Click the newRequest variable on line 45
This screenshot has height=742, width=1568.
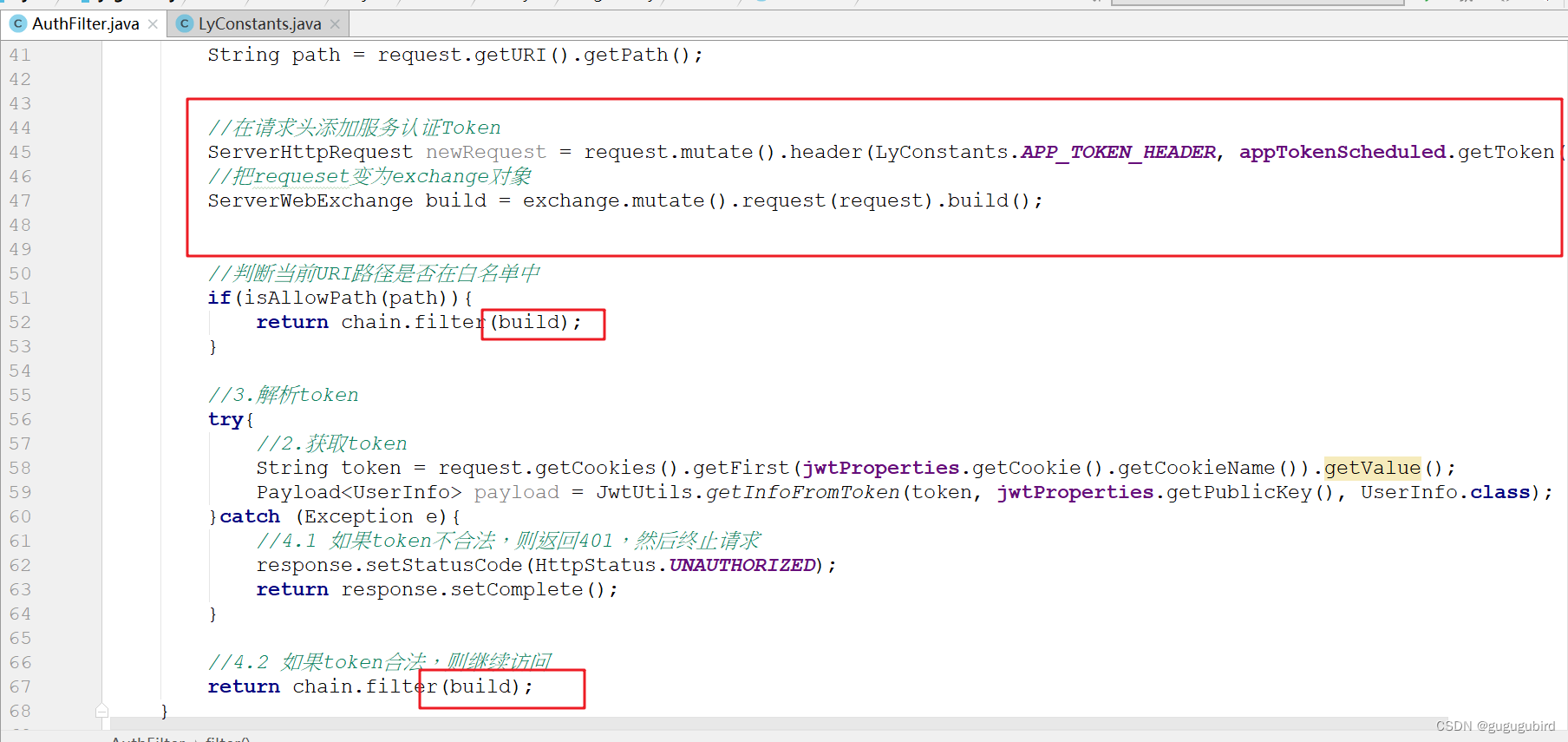tap(486, 152)
